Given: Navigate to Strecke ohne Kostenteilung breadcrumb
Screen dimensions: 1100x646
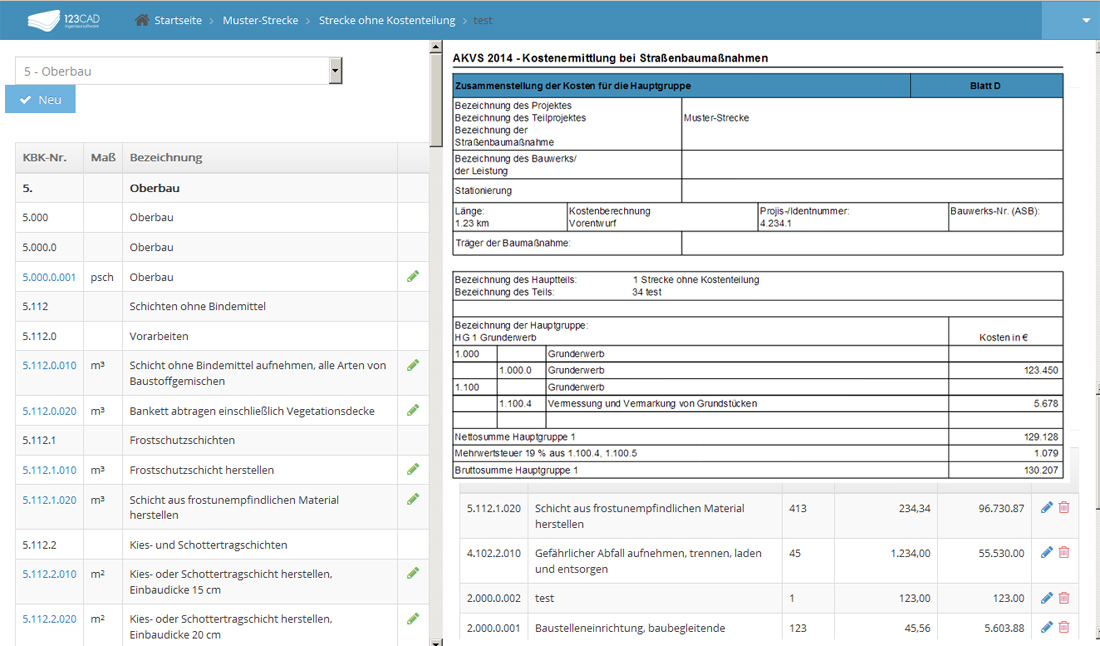Looking at the screenshot, I should (386, 20).
